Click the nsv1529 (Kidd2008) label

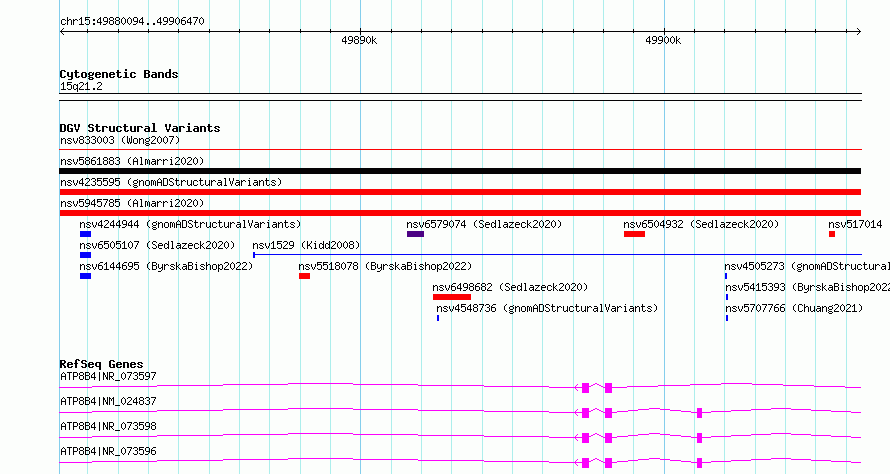(x=306, y=245)
